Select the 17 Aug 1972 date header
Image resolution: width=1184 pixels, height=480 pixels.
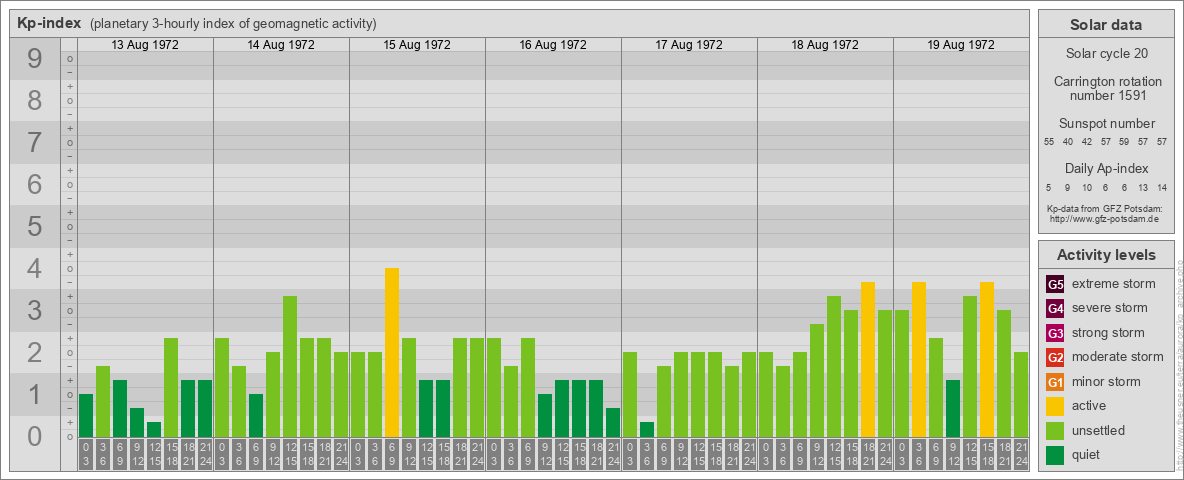click(x=689, y=45)
